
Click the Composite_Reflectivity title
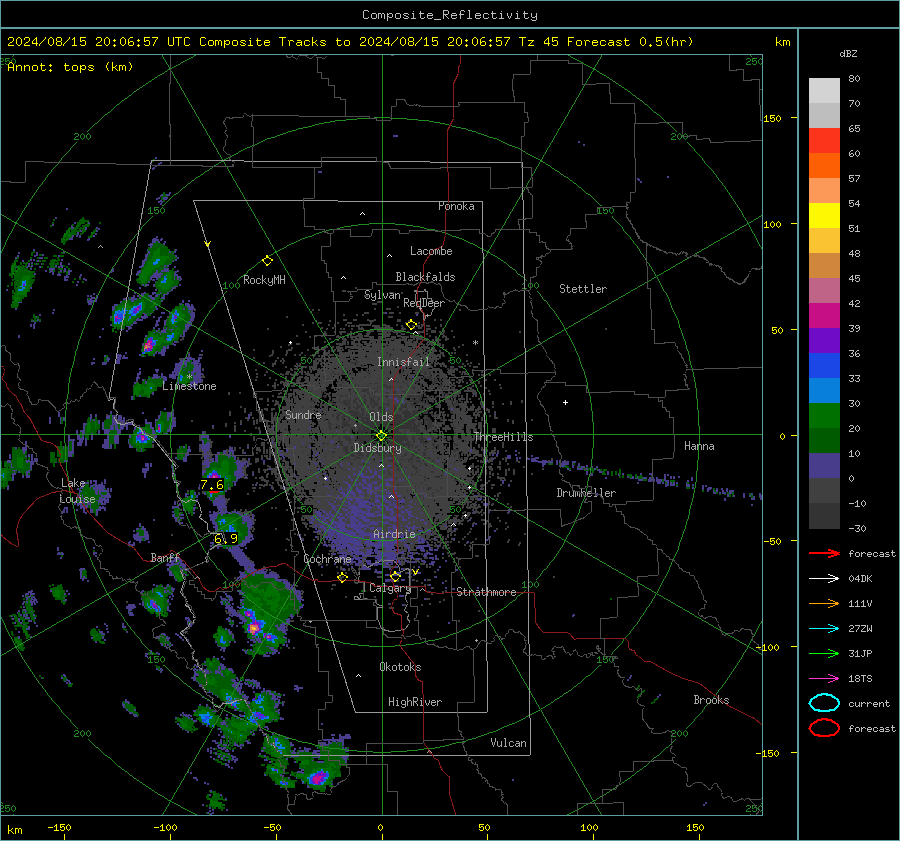tap(450, 15)
